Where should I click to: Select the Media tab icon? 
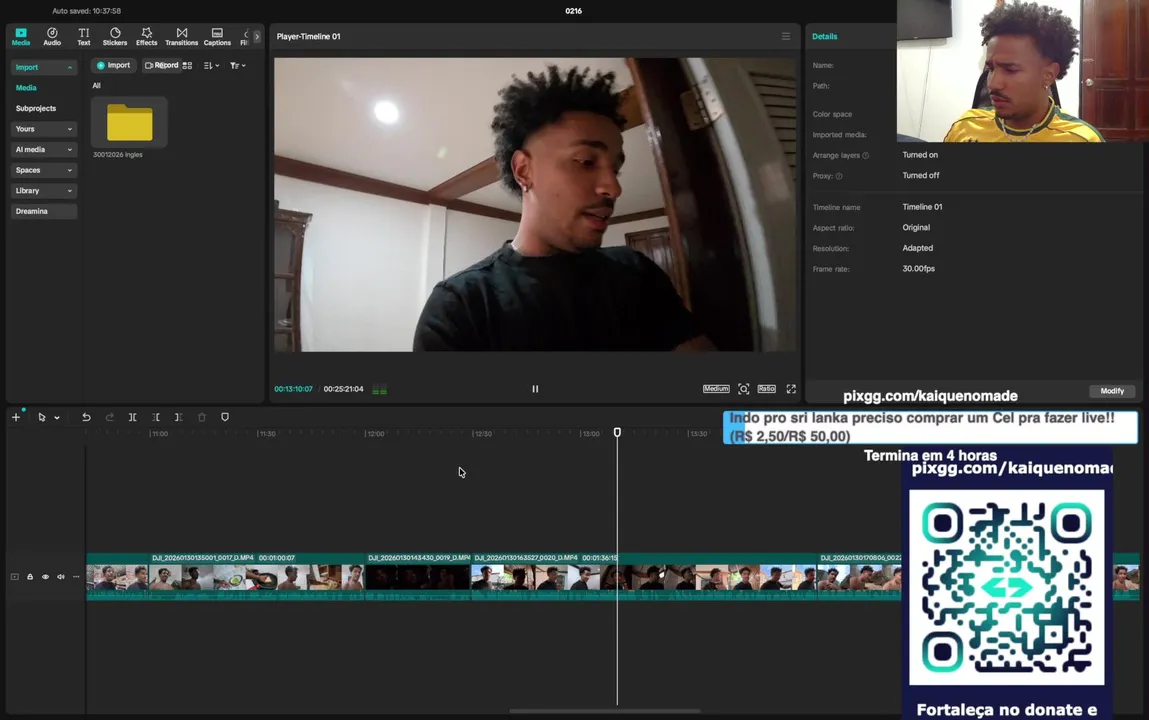point(21,37)
